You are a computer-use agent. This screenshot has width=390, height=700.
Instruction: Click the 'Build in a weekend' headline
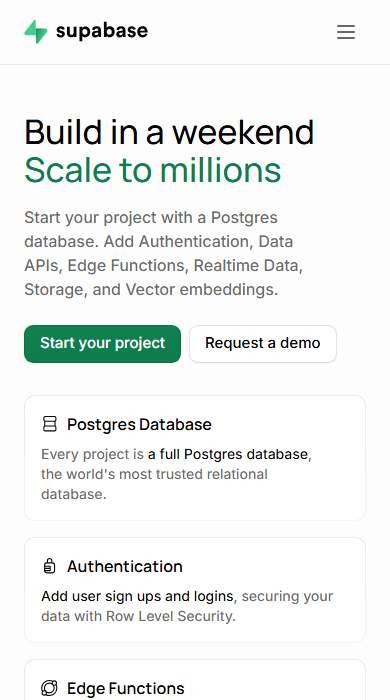pyautogui.click(x=169, y=132)
